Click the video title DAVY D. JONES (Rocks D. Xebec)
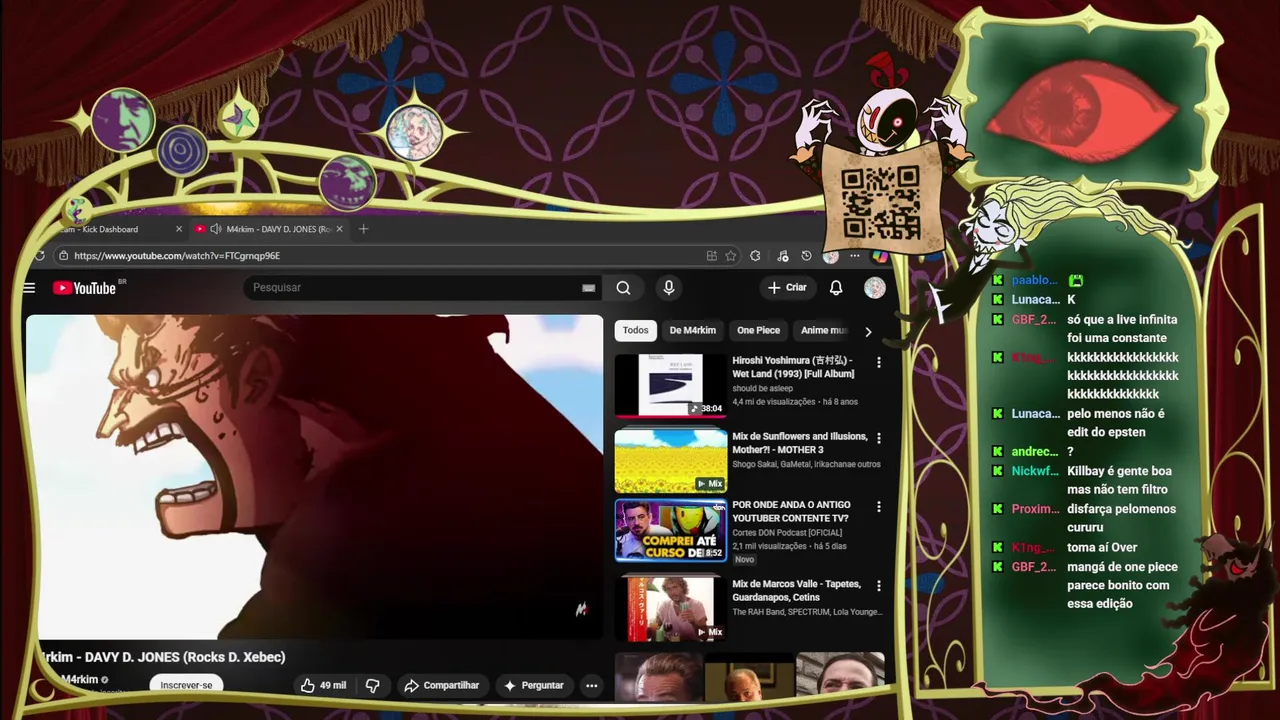The width and height of the screenshot is (1280, 720). coord(163,657)
